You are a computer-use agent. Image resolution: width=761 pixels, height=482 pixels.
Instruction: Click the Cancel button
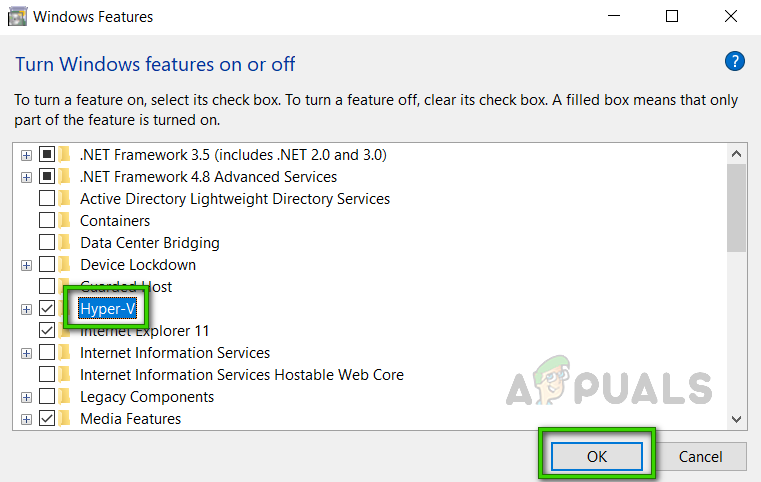pyautogui.click(x=700, y=456)
